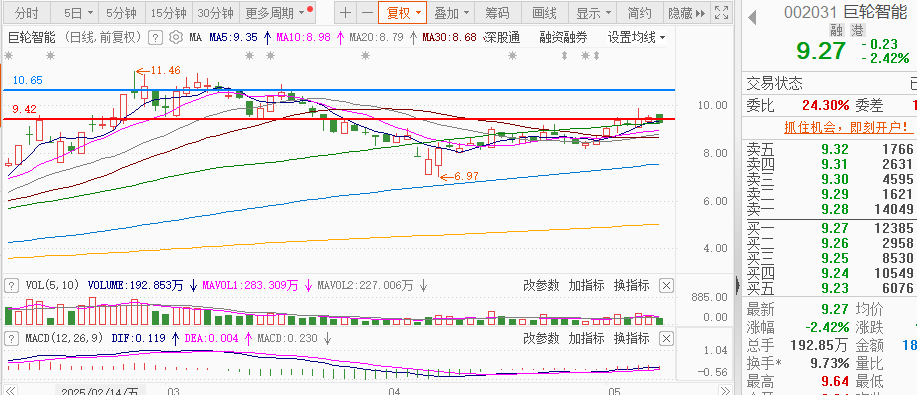This screenshot has width=917, height=395.
Task: Expand 更多周期 period dropdown
Action: coord(274,12)
